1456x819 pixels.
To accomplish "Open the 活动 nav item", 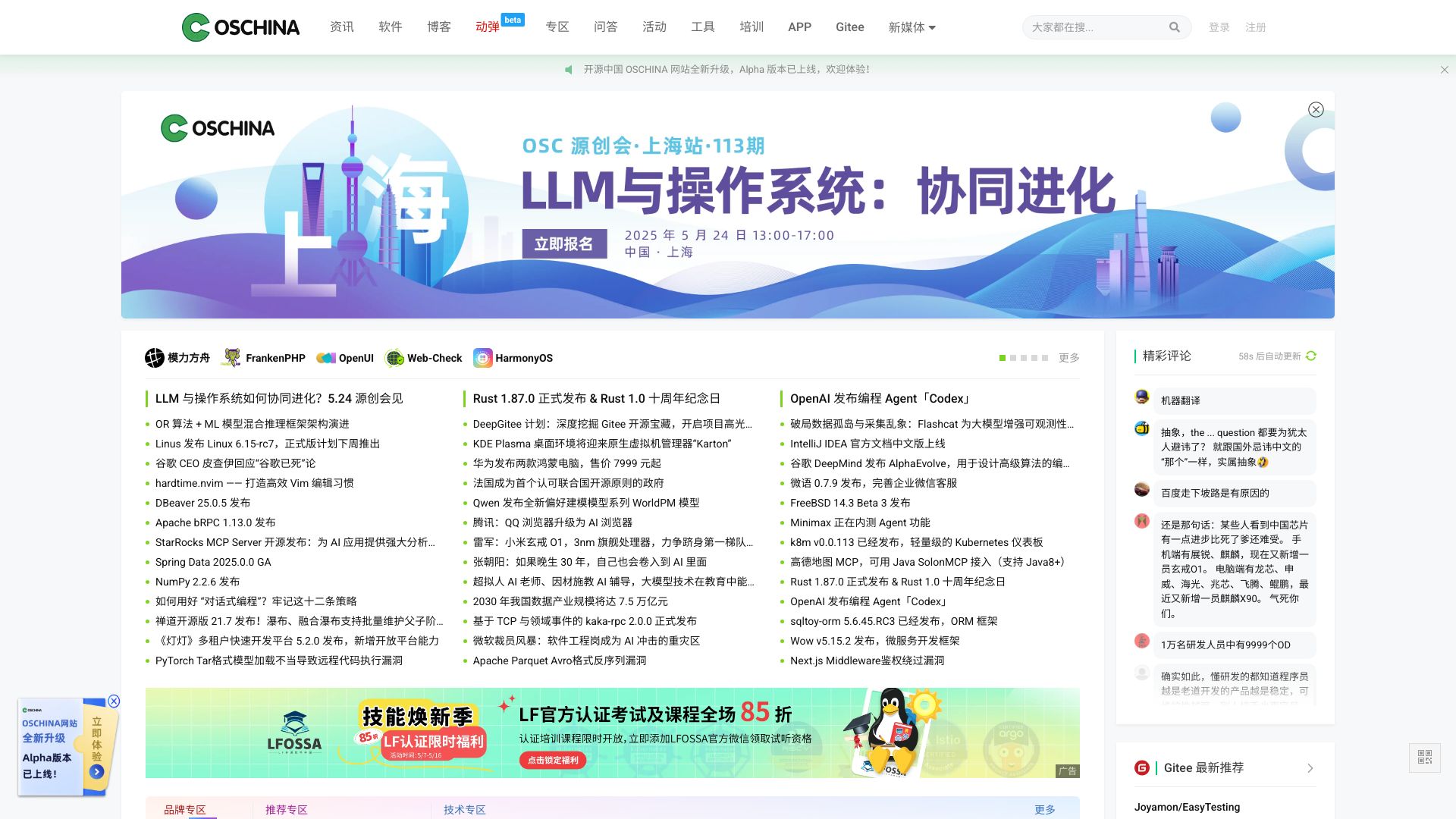I will click(654, 27).
